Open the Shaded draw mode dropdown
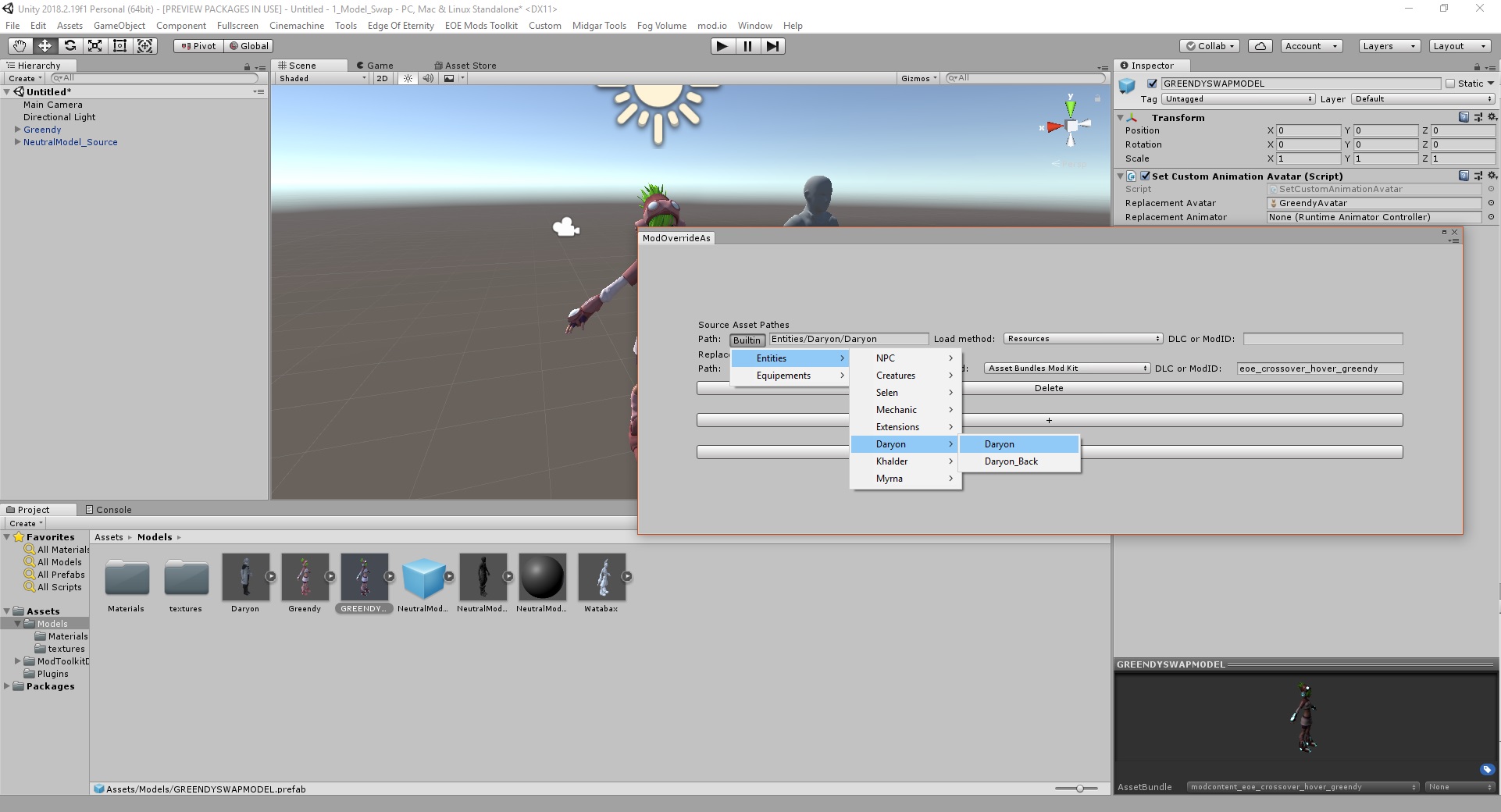Viewport: 1501px width, 812px height. pyautogui.click(x=323, y=78)
